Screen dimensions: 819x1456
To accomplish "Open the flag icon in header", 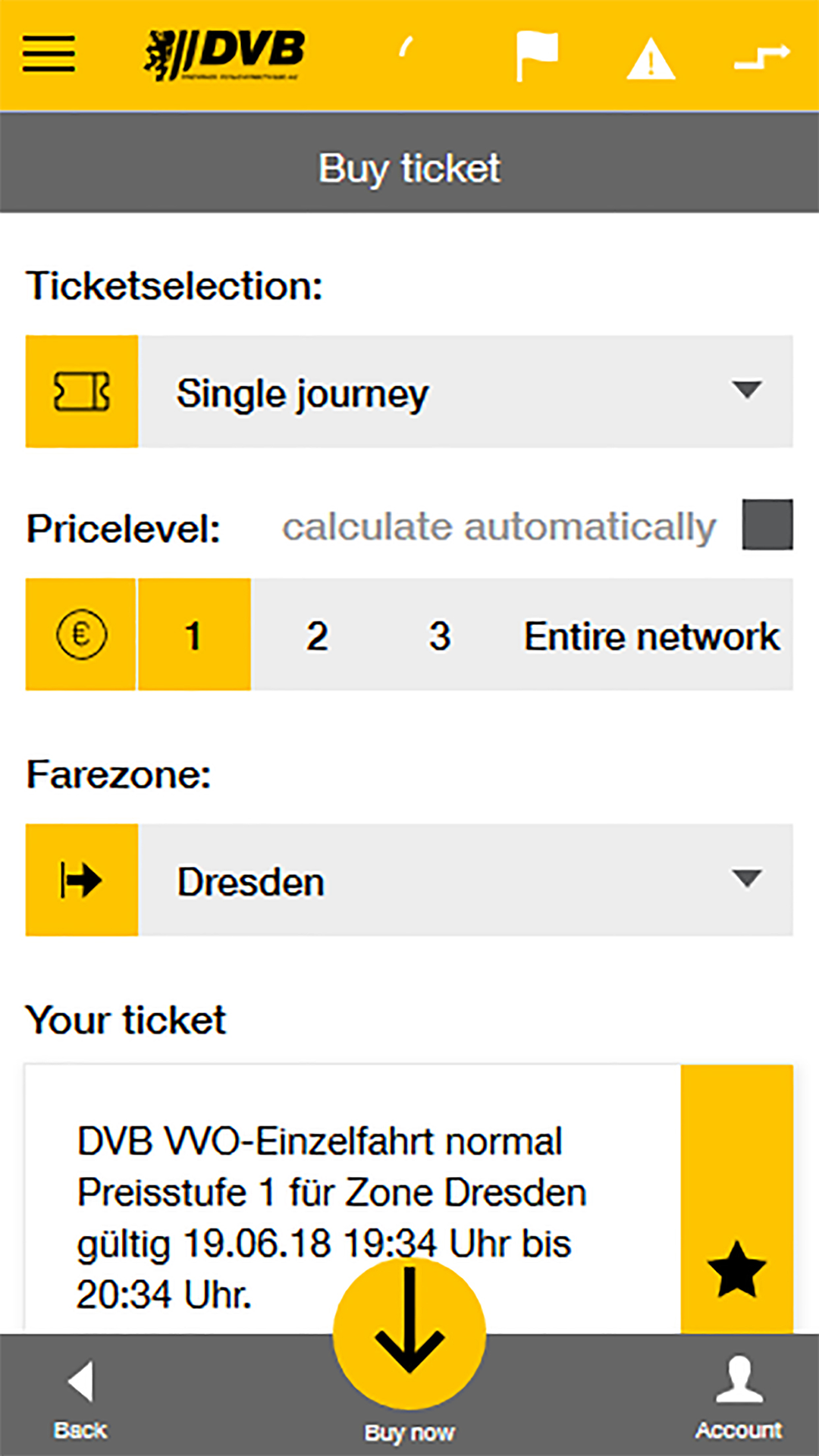I will (536, 55).
